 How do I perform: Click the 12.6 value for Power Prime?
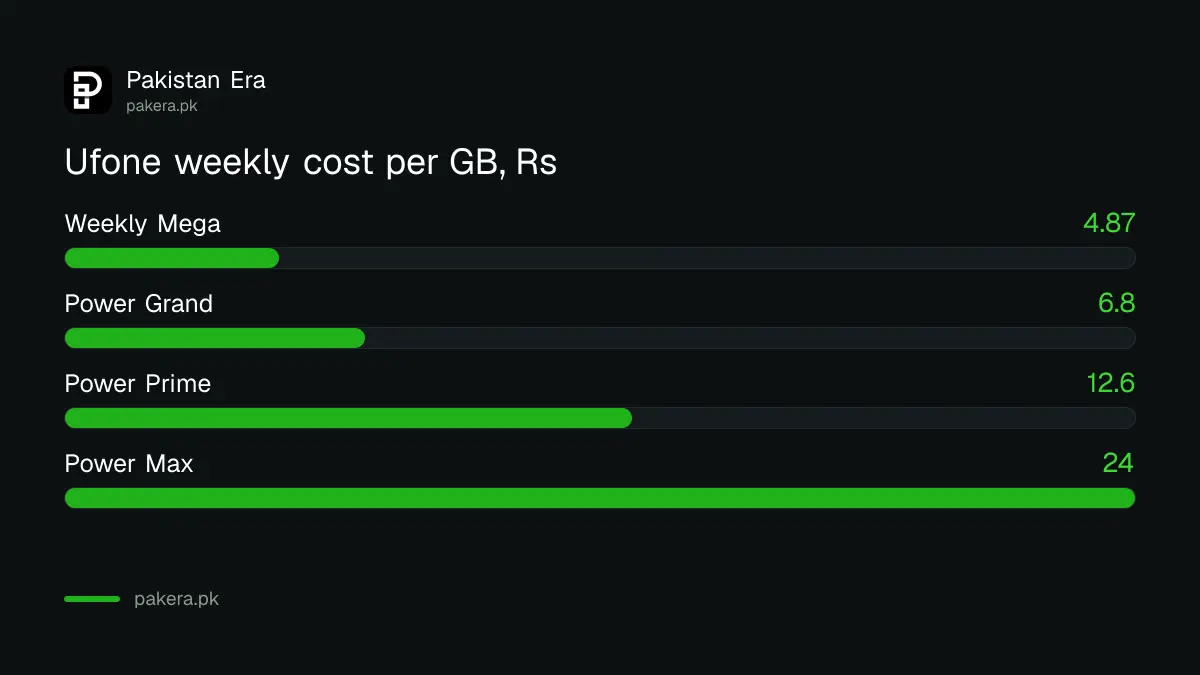(1111, 383)
